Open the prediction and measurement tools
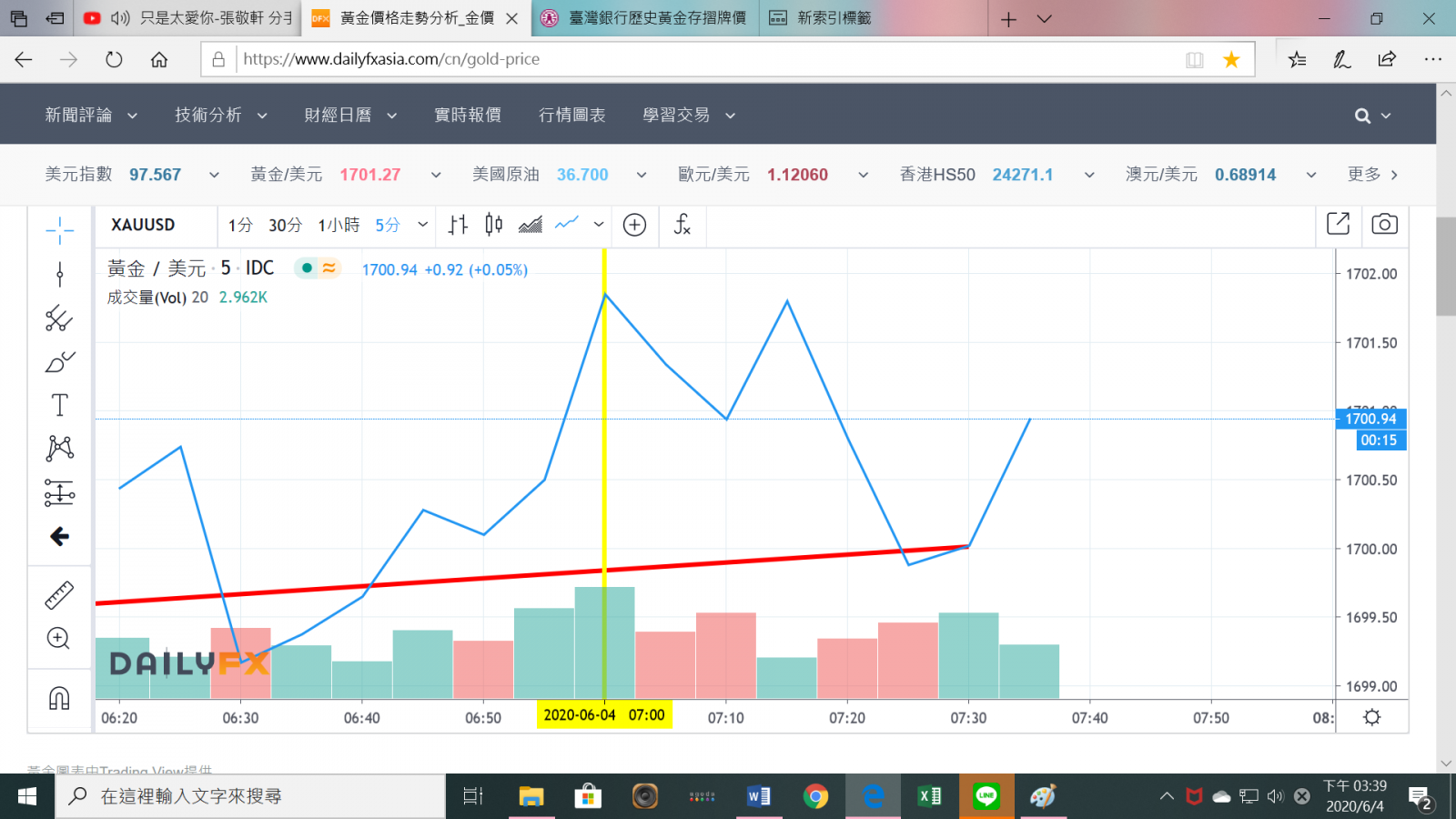Viewport: 1456px width, 819px height. 59,492
